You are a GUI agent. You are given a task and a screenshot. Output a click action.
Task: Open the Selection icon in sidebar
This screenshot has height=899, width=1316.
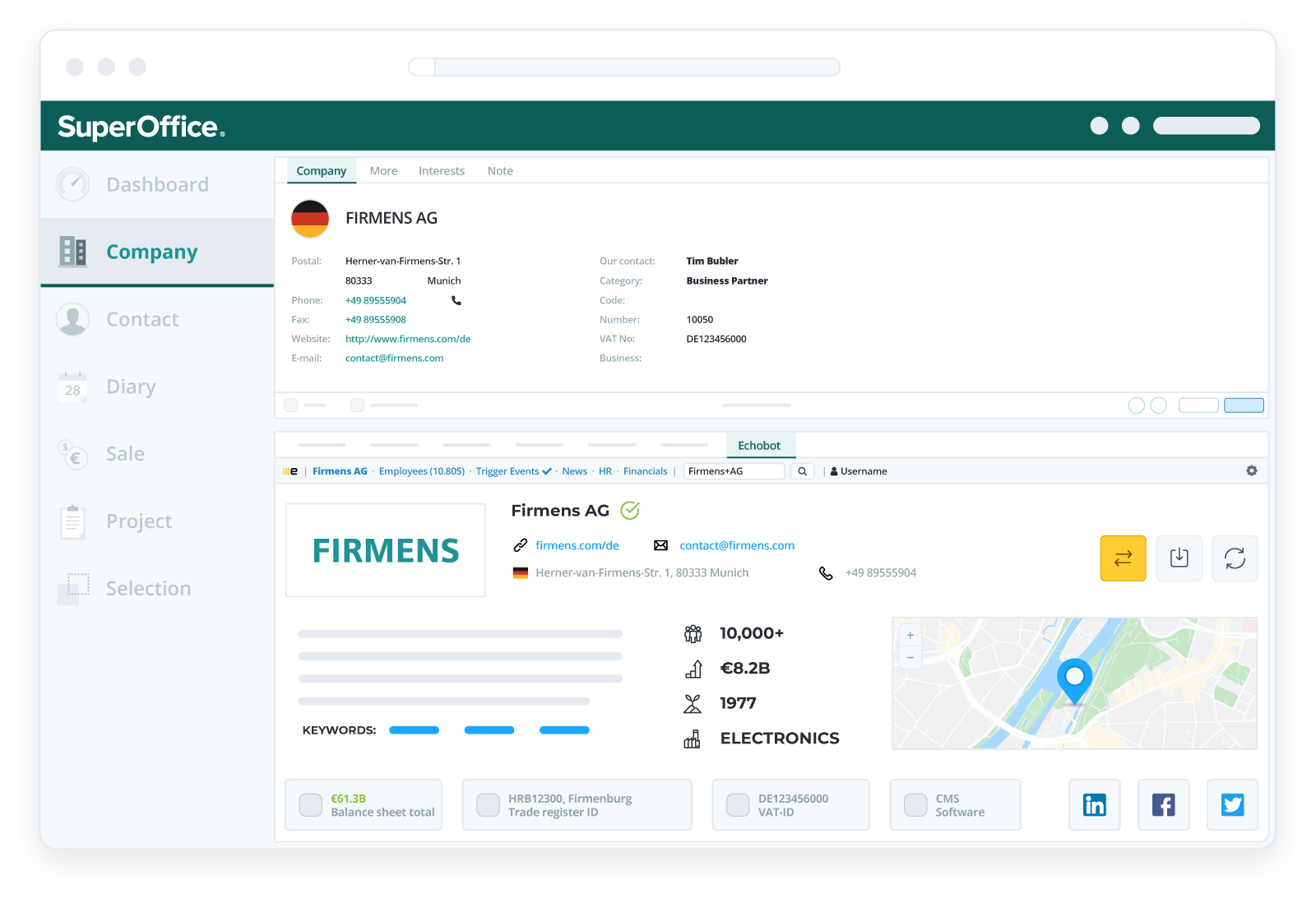tap(73, 589)
